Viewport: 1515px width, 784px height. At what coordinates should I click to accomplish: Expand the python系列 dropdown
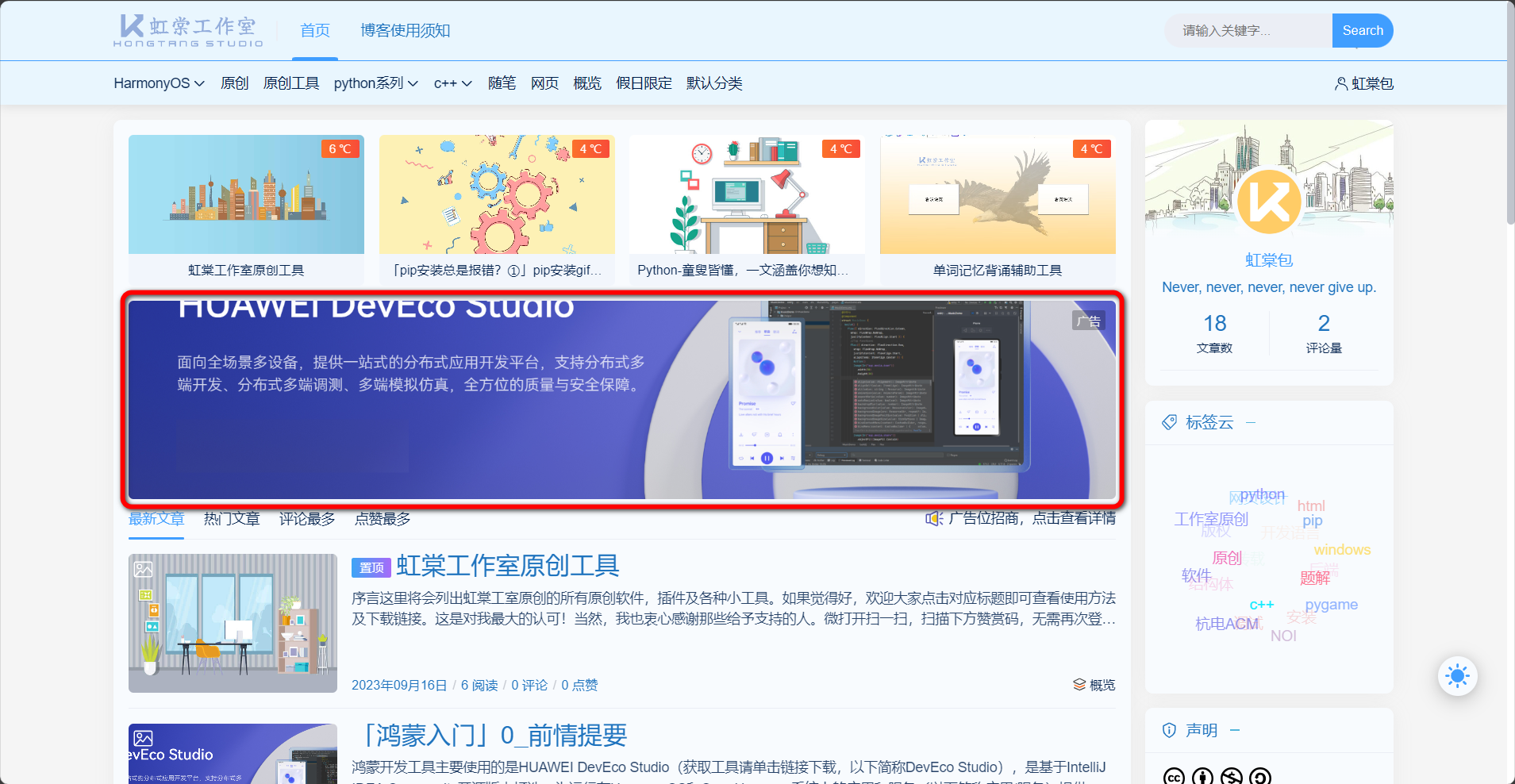tap(376, 83)
